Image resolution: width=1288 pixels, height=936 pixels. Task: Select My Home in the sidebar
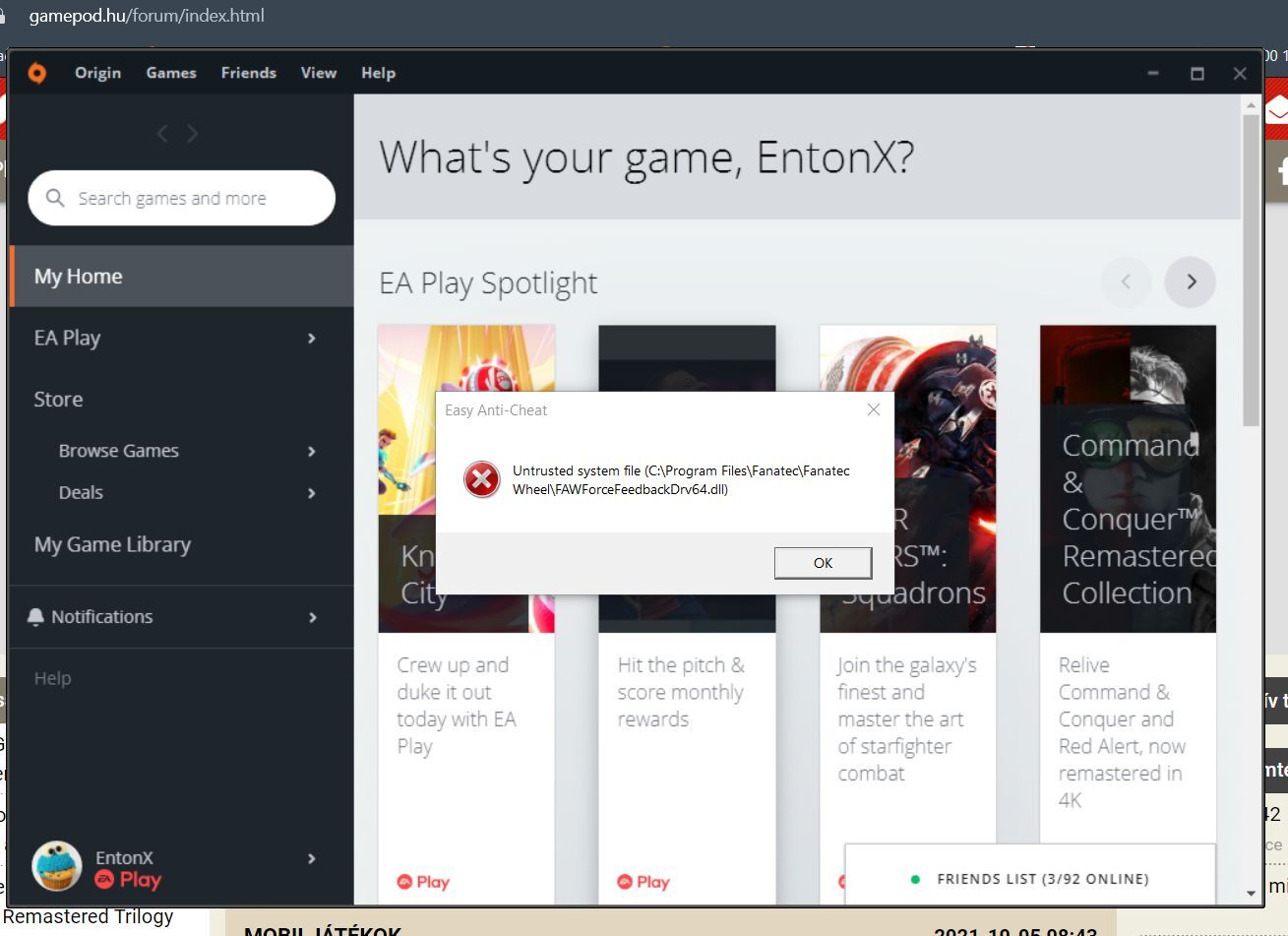pos(181,277)
